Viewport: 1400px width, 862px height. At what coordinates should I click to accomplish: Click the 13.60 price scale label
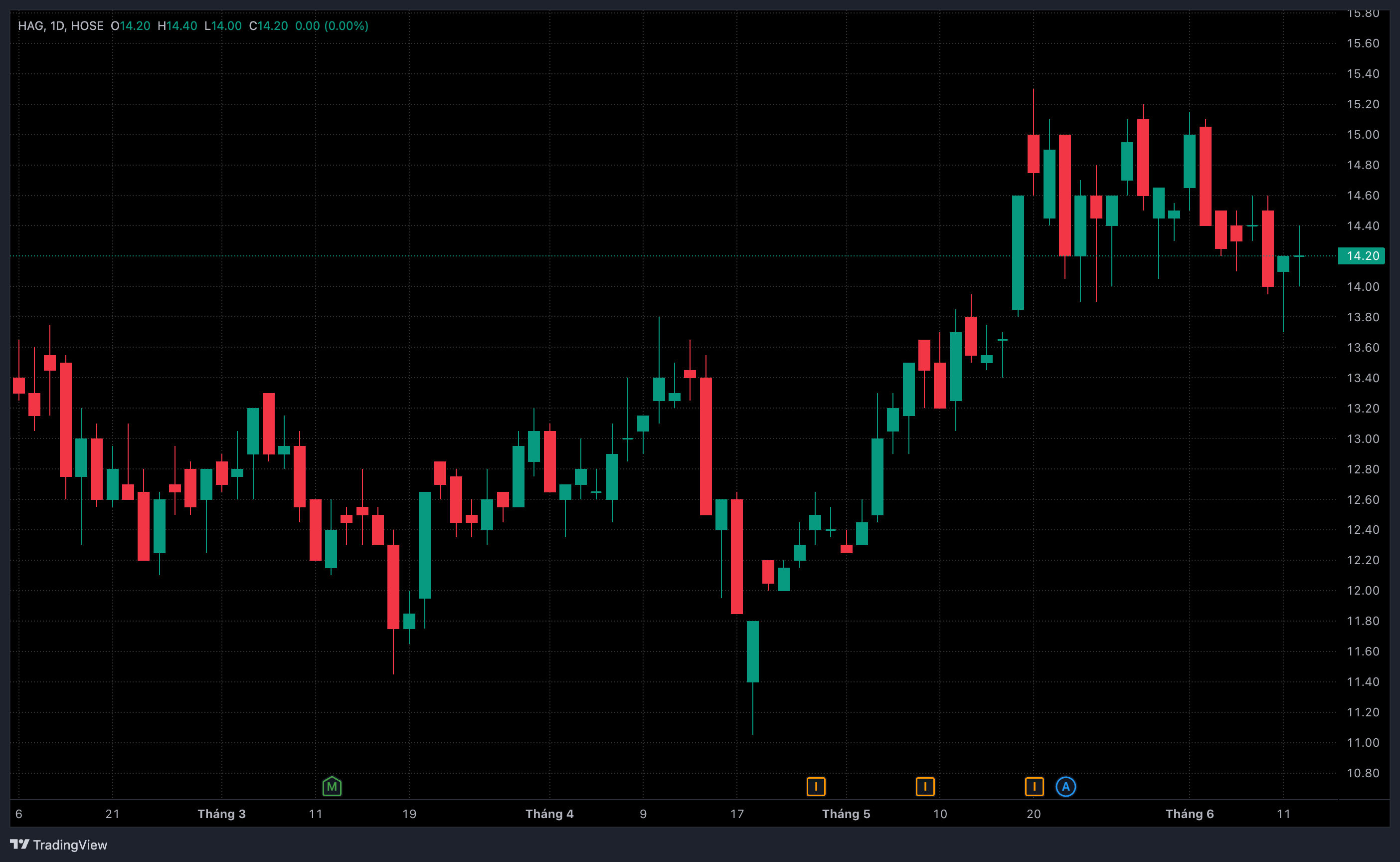[x=1363, y=347]
